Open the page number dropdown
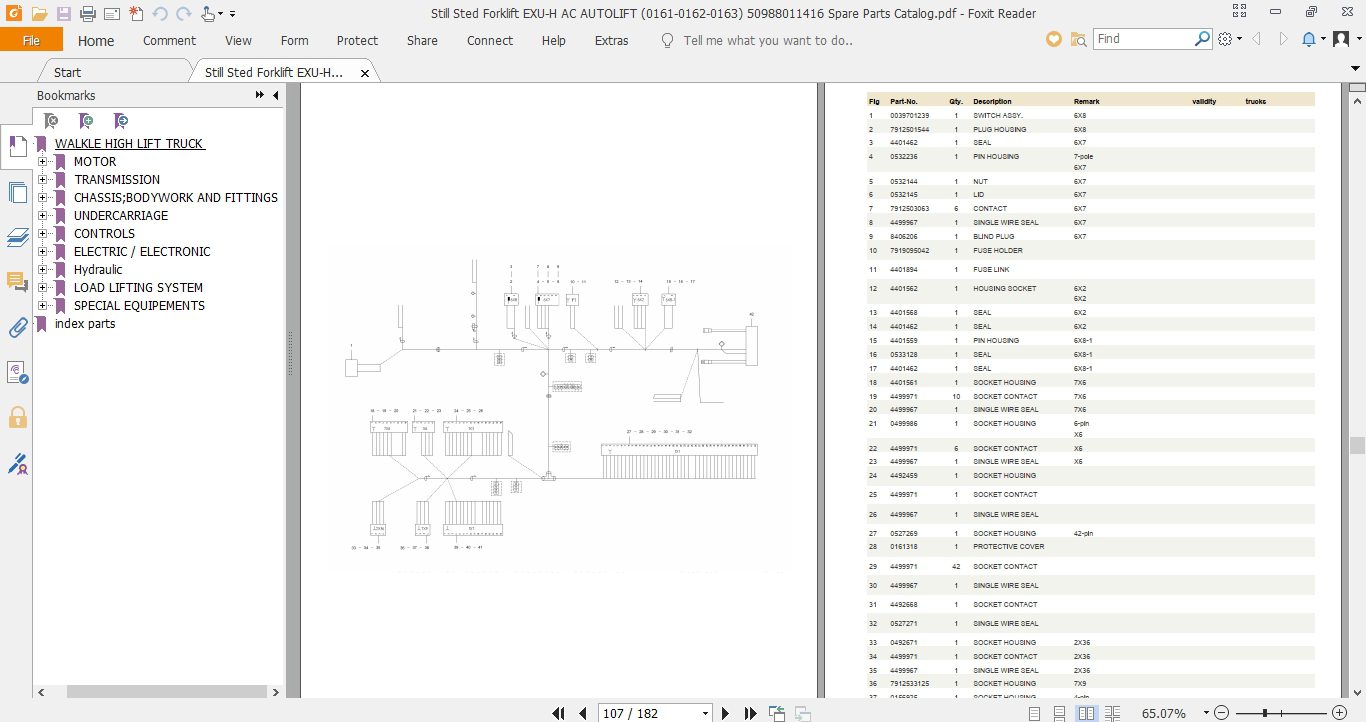The width and height of the screenshot is (1366, 722). pyautogui.click(x=705, y=713)
